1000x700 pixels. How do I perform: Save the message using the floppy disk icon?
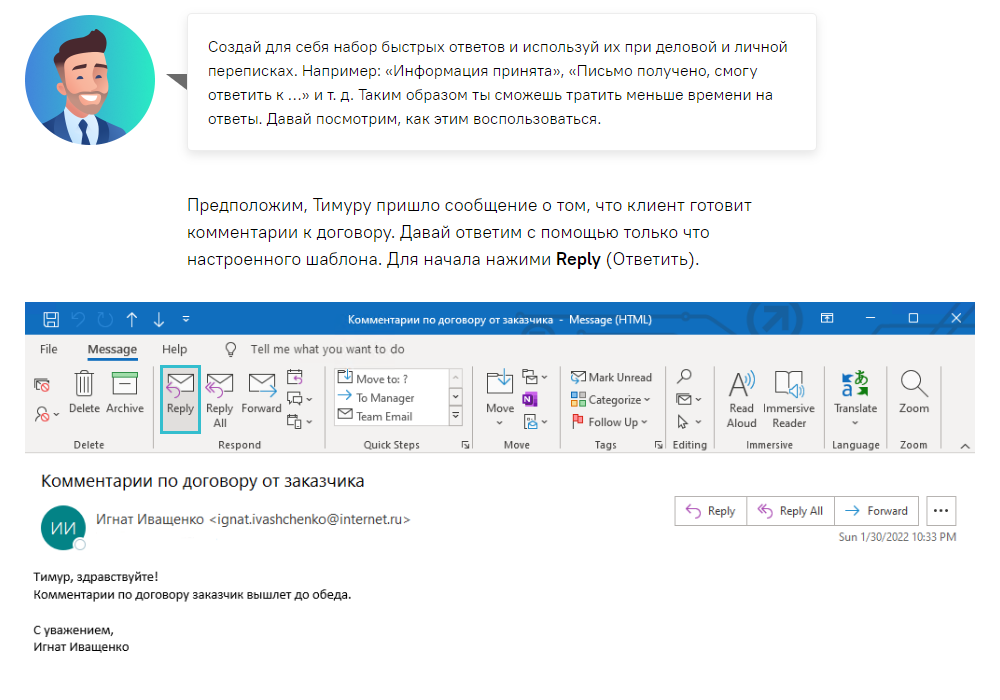click(51, 319)
